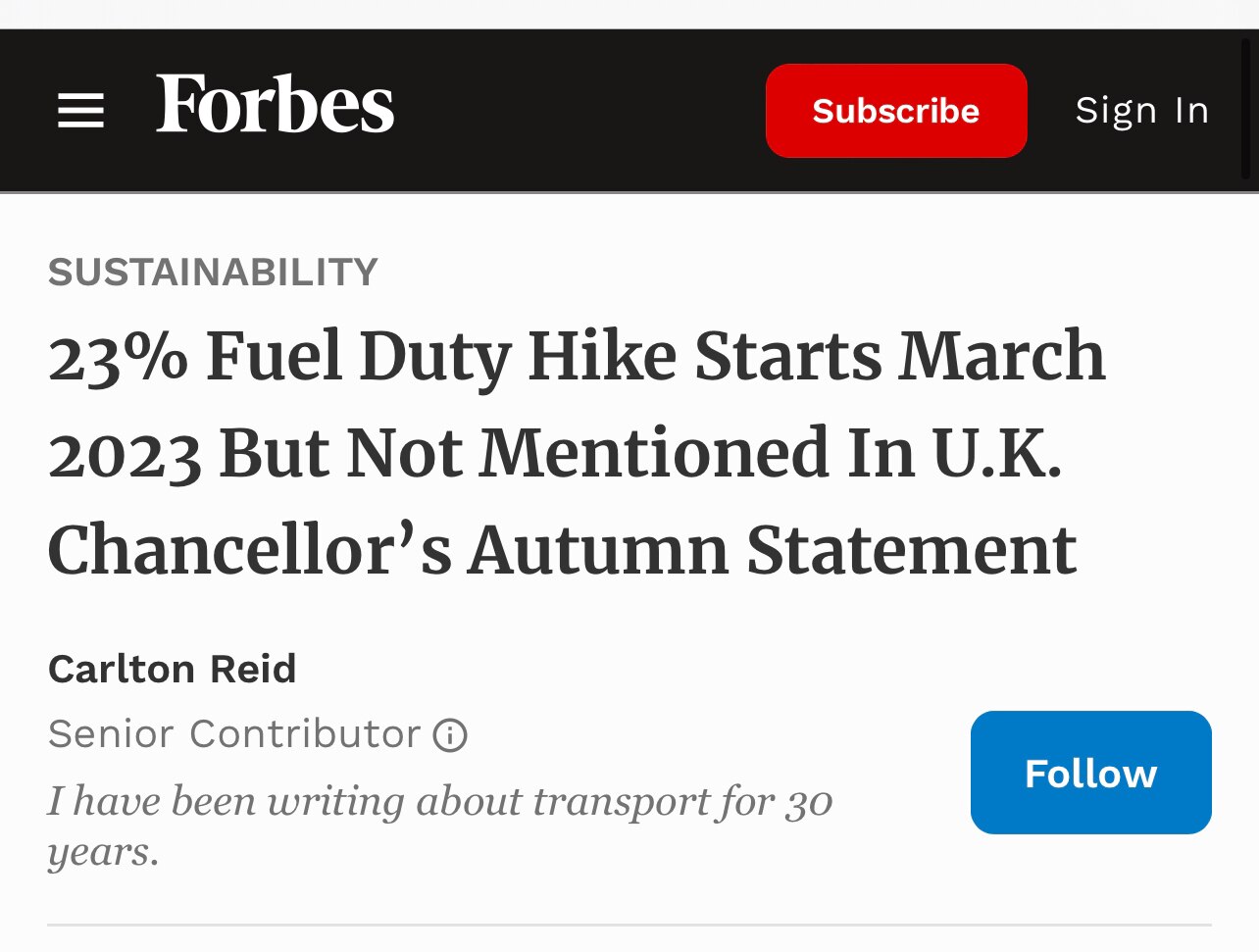
Task: Click the fuel duty hike article headline
Action: (577, 451)
